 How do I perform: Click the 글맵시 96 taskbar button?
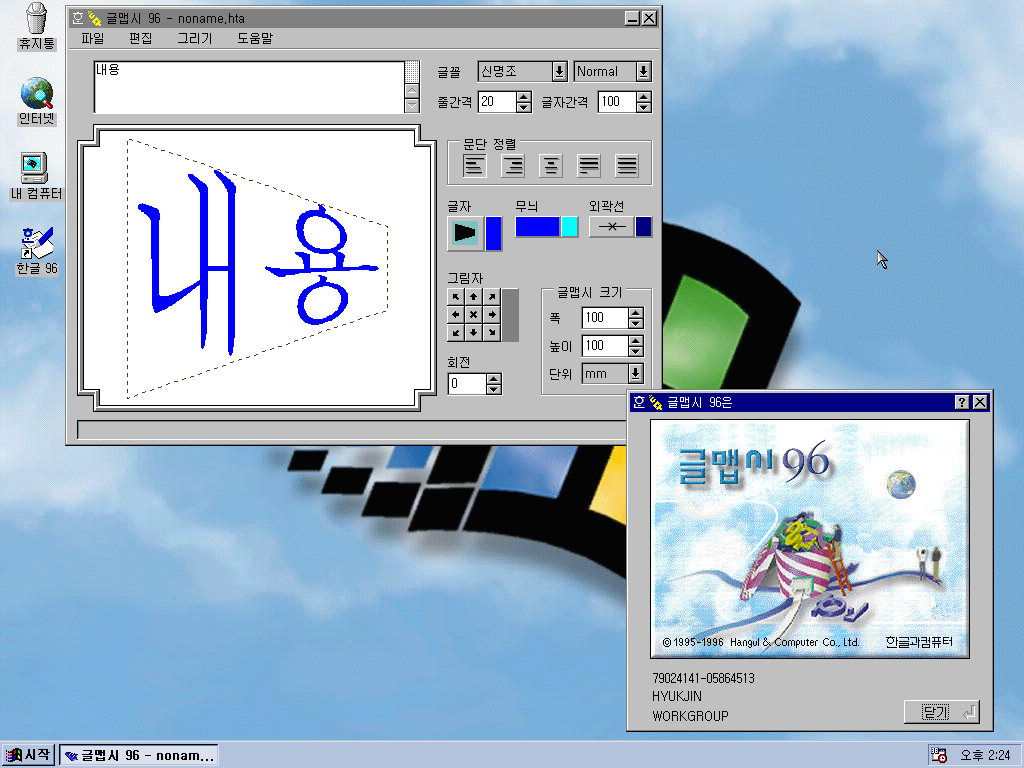pos(138,756)
